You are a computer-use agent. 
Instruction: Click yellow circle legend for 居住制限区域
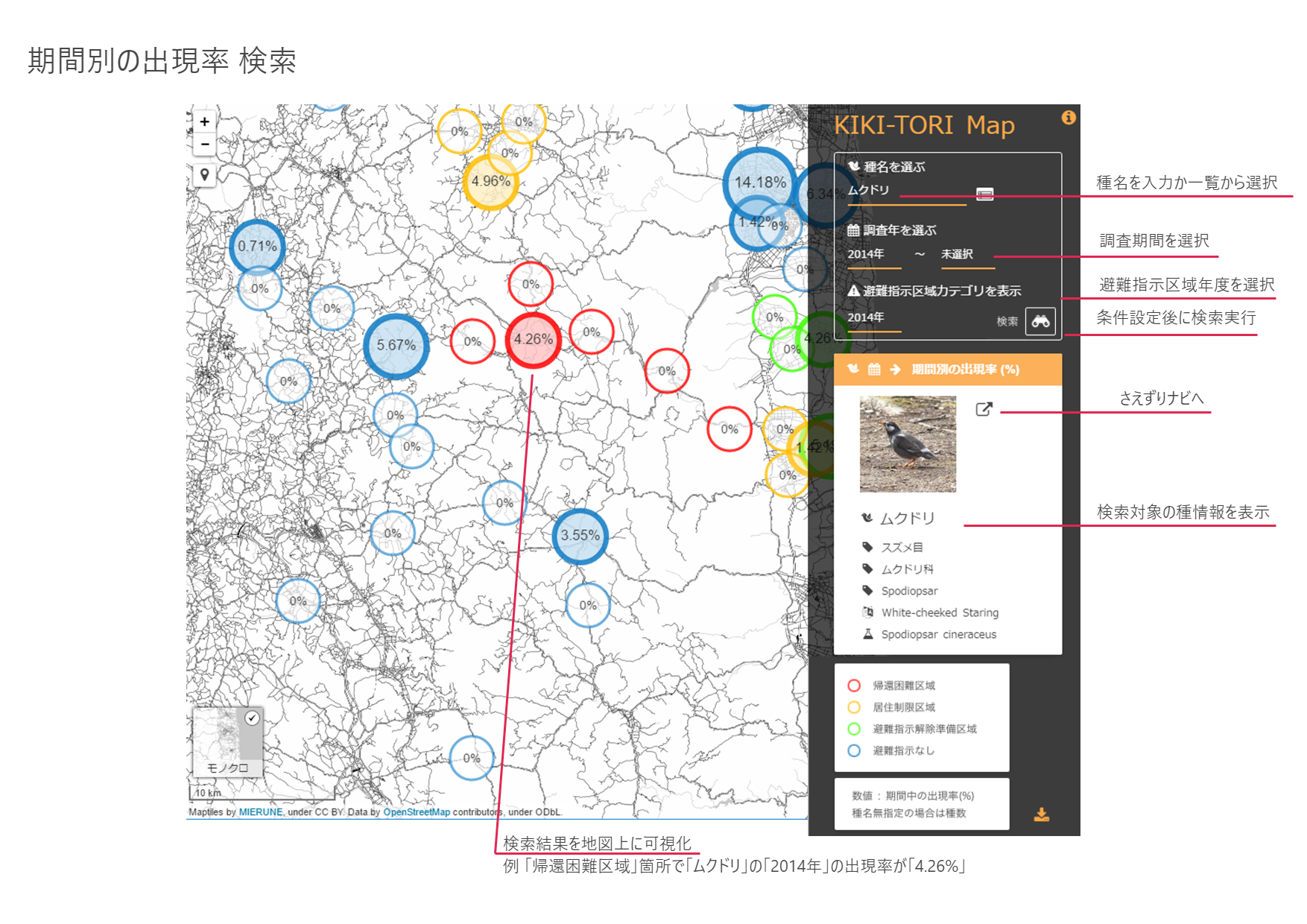[x=854, y=707]
